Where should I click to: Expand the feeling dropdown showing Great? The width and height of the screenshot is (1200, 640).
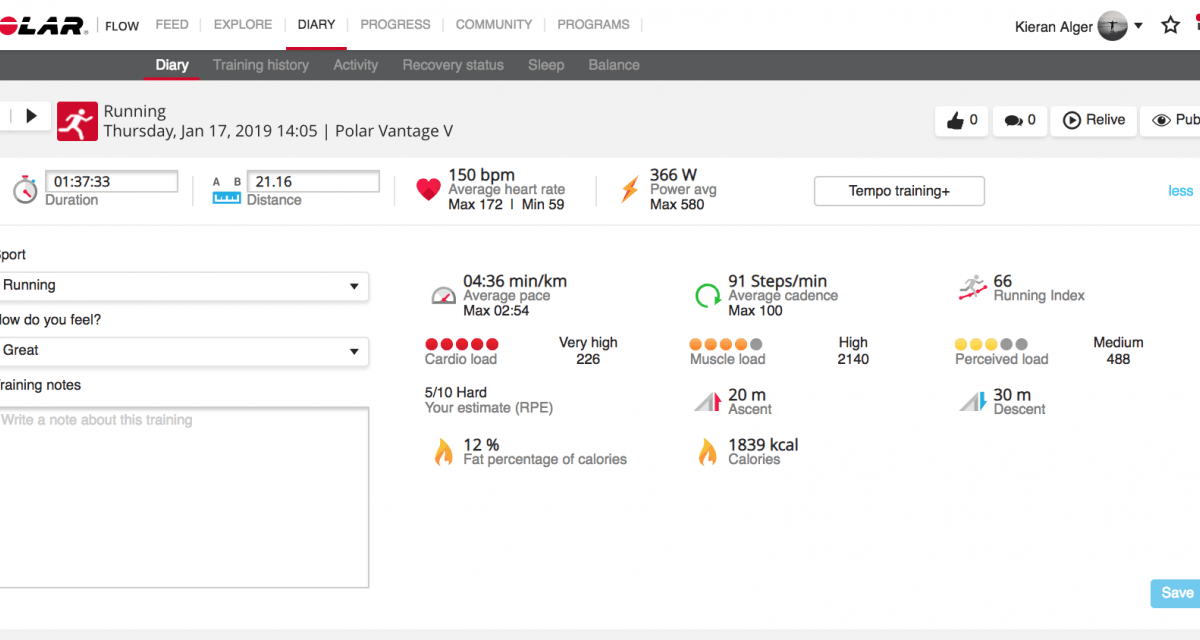click(183, 351)
